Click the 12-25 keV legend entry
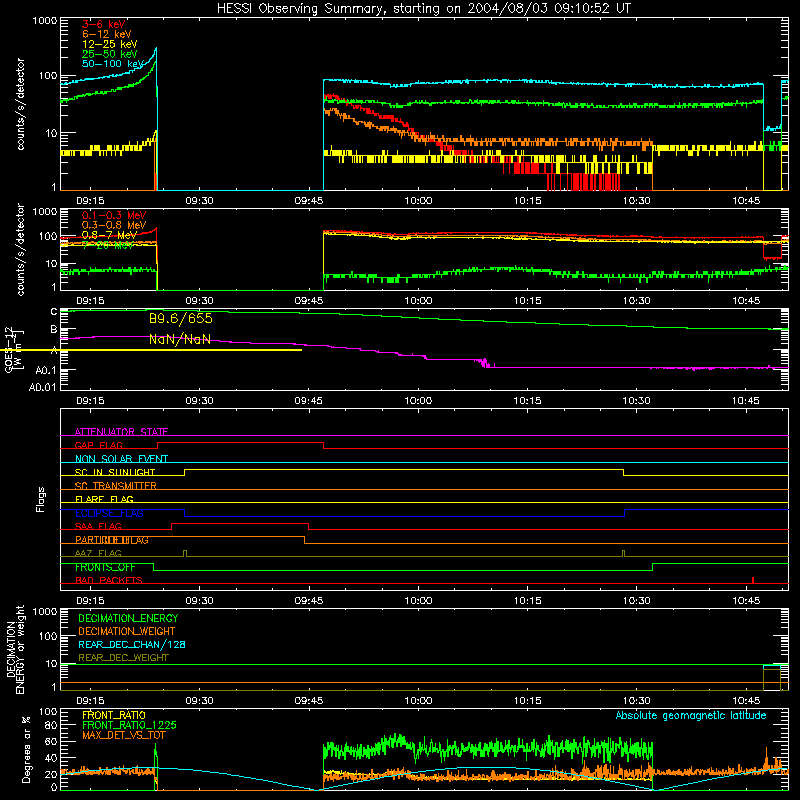 pyautogui.click(x=110, y=44)
